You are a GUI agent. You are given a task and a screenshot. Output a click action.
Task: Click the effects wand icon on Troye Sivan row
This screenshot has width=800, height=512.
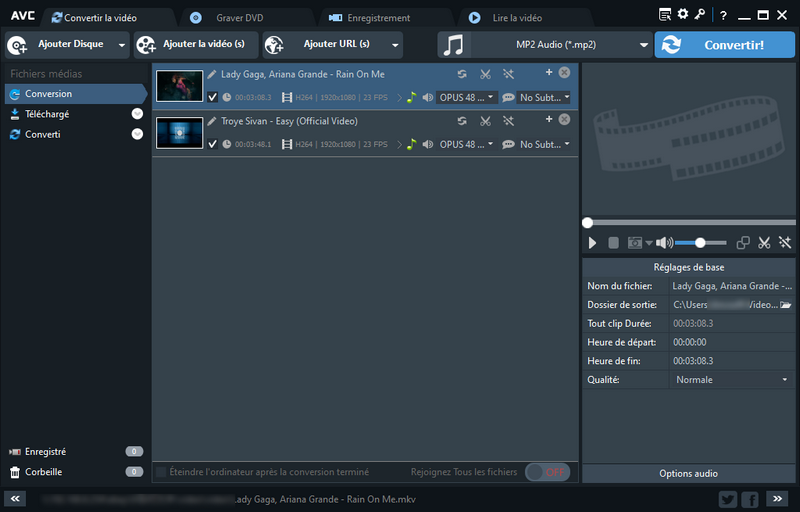508,121
